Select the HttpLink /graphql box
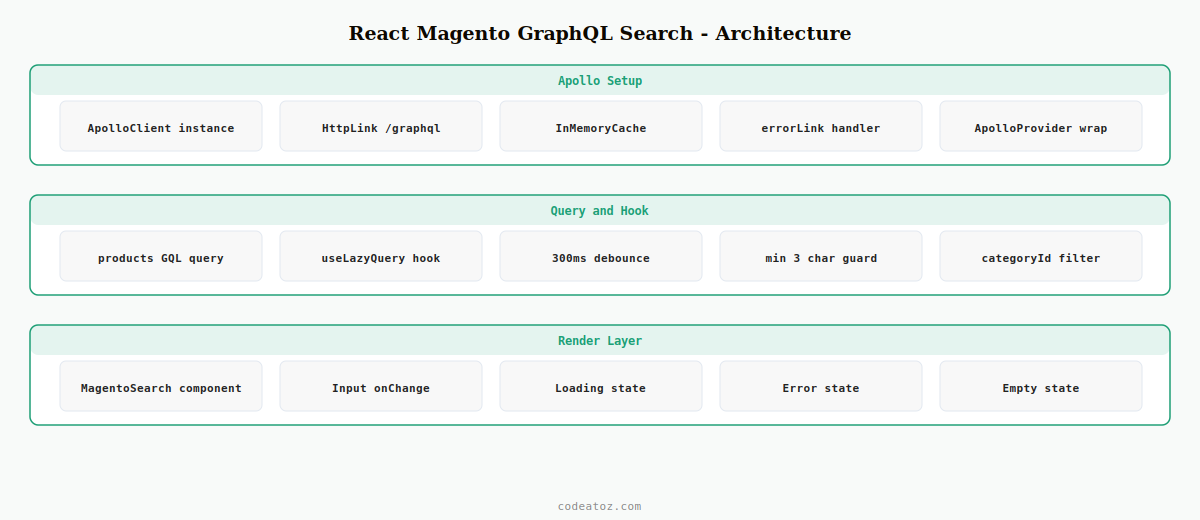This screenshot has height=520, width=1200. [x=381, y=126]
